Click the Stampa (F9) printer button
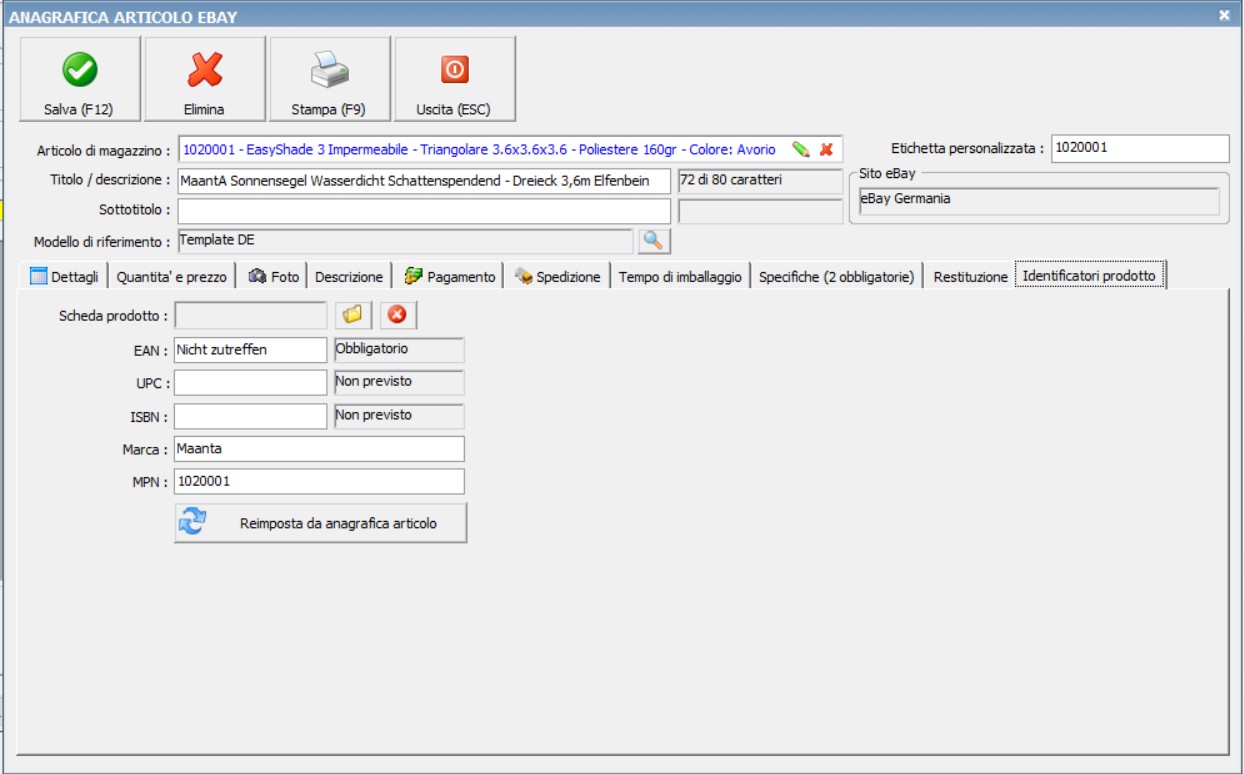This screenshot has width=1244, height=774. 329,79
